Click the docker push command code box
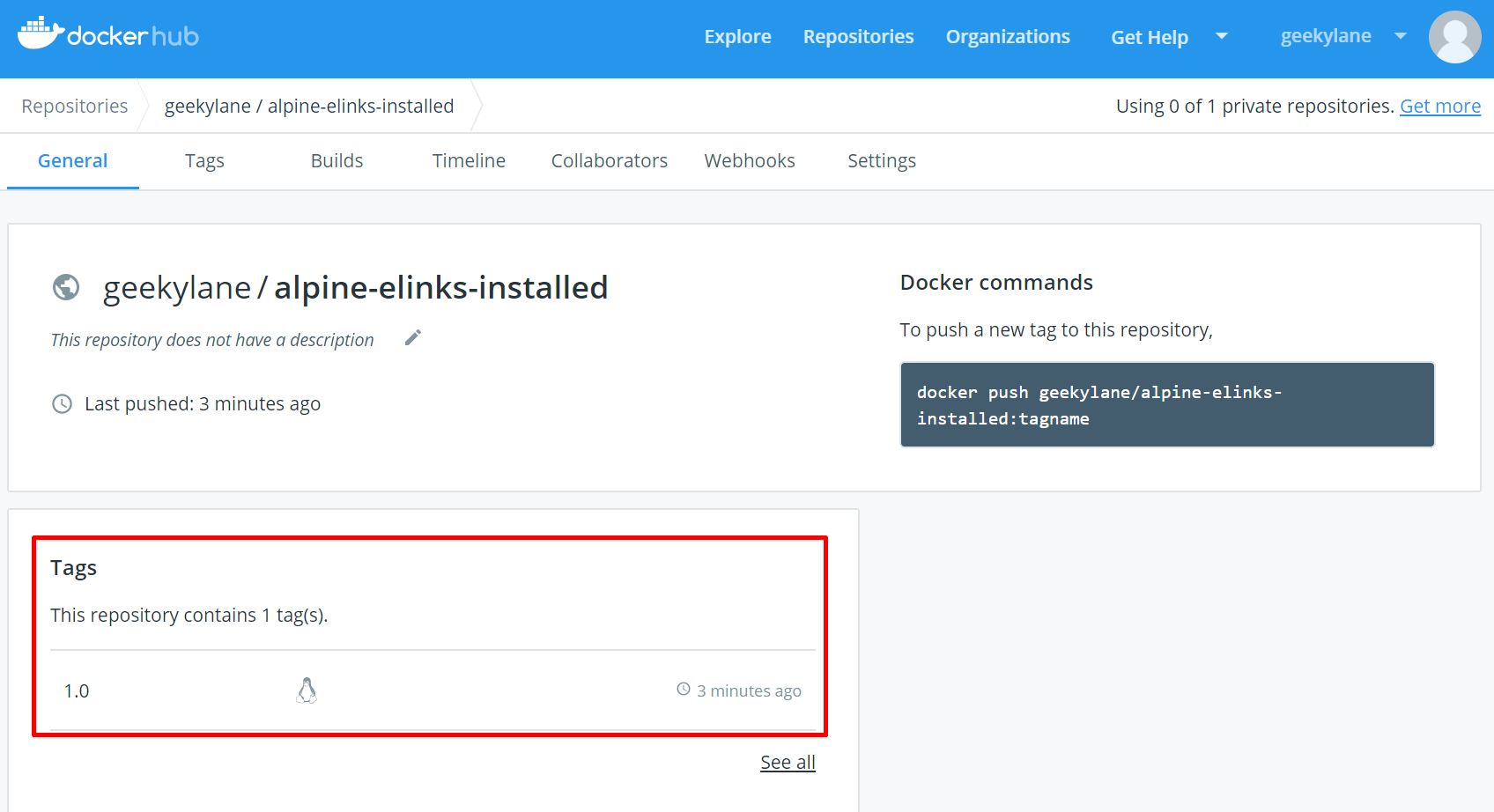The image size is (1494, 812). tap(1167, 405)
